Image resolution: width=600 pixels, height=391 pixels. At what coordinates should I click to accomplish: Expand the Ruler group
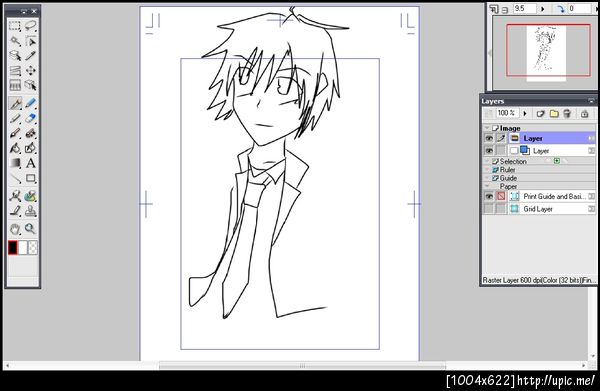click(x=487, y=169)
